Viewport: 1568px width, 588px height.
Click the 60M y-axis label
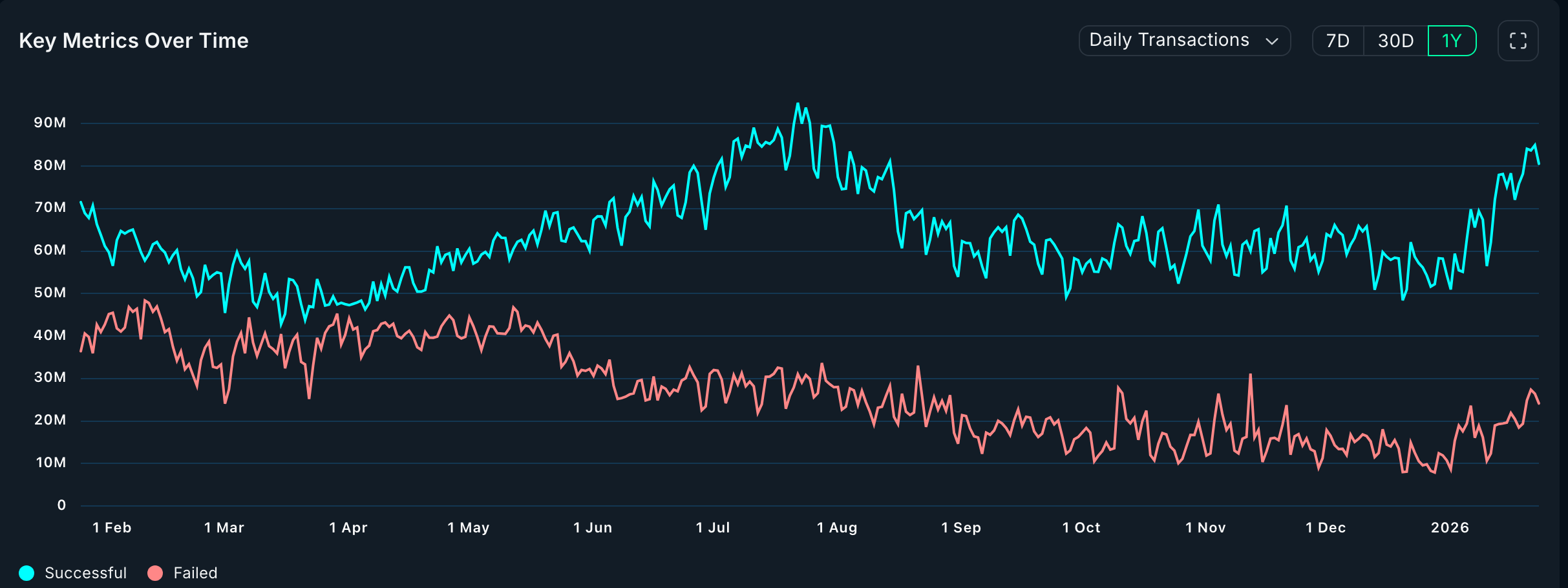click(x=50, y=250)
